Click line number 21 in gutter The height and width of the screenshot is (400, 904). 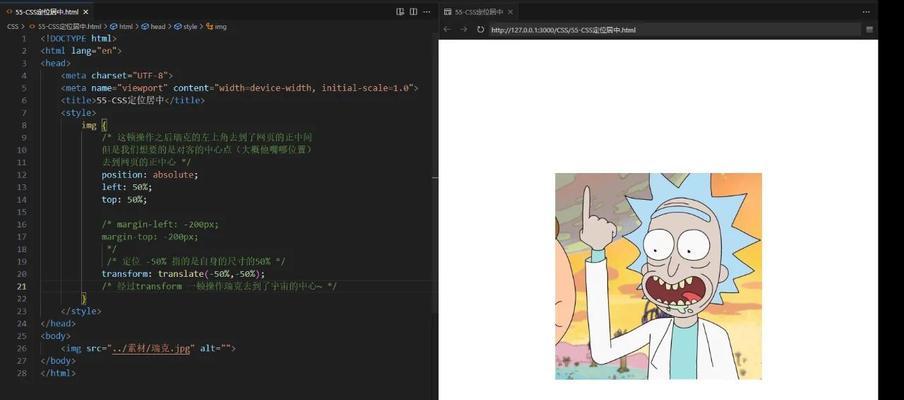pos(22,286)
